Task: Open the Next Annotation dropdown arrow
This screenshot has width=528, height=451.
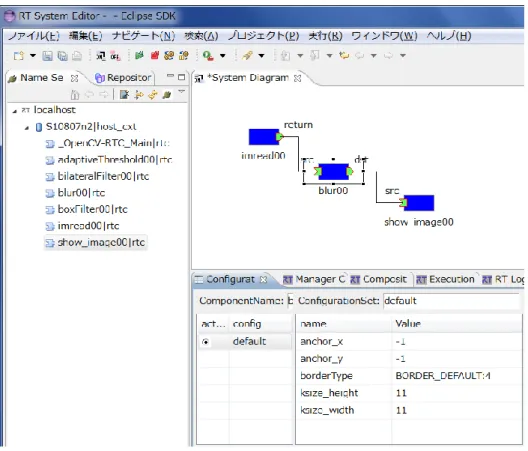Action: pyautogui.click(x=300, y=56)
